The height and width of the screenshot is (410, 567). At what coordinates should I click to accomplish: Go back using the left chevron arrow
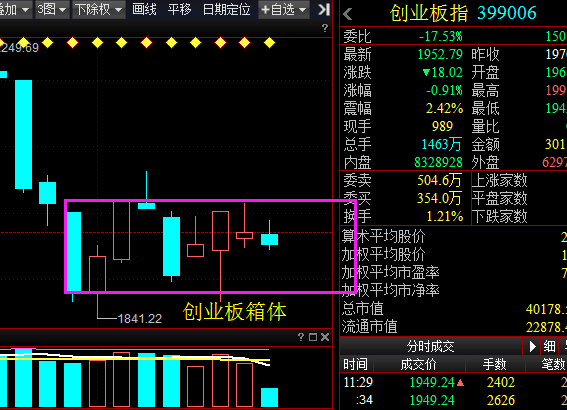coord(348,14)
